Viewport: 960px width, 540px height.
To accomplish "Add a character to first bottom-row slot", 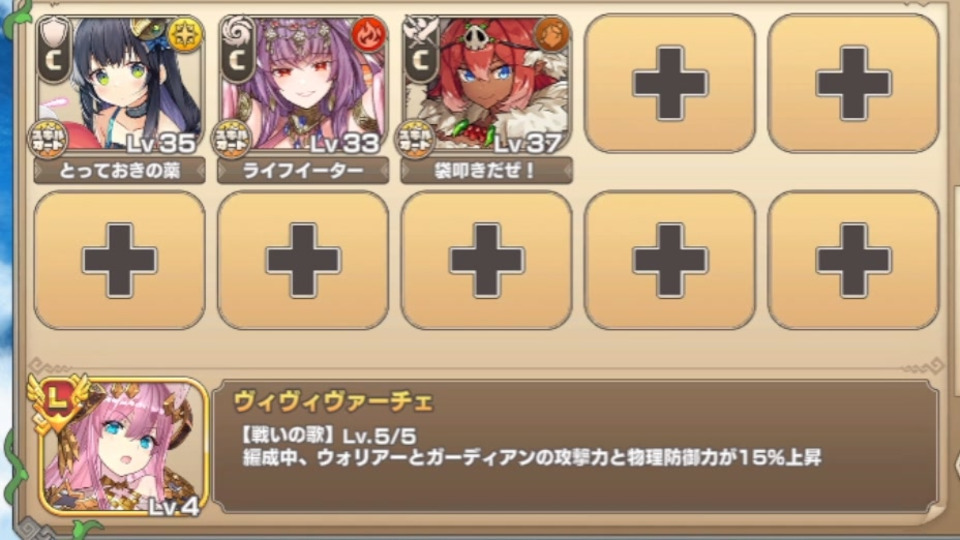I will tap(119, 260).
